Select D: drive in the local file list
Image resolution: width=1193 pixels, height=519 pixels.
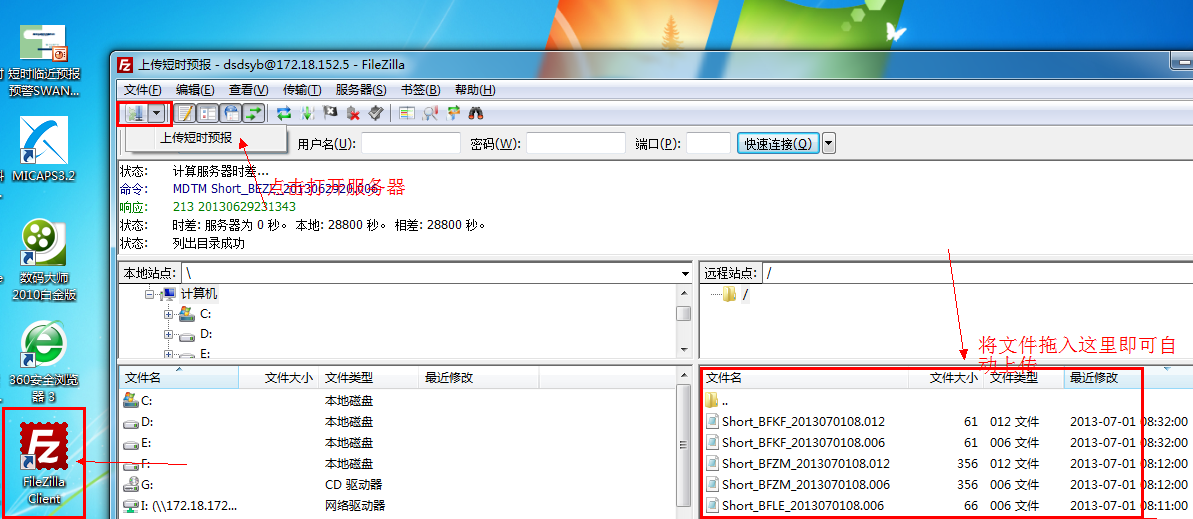pyautogui.click(x=147, y=422)
